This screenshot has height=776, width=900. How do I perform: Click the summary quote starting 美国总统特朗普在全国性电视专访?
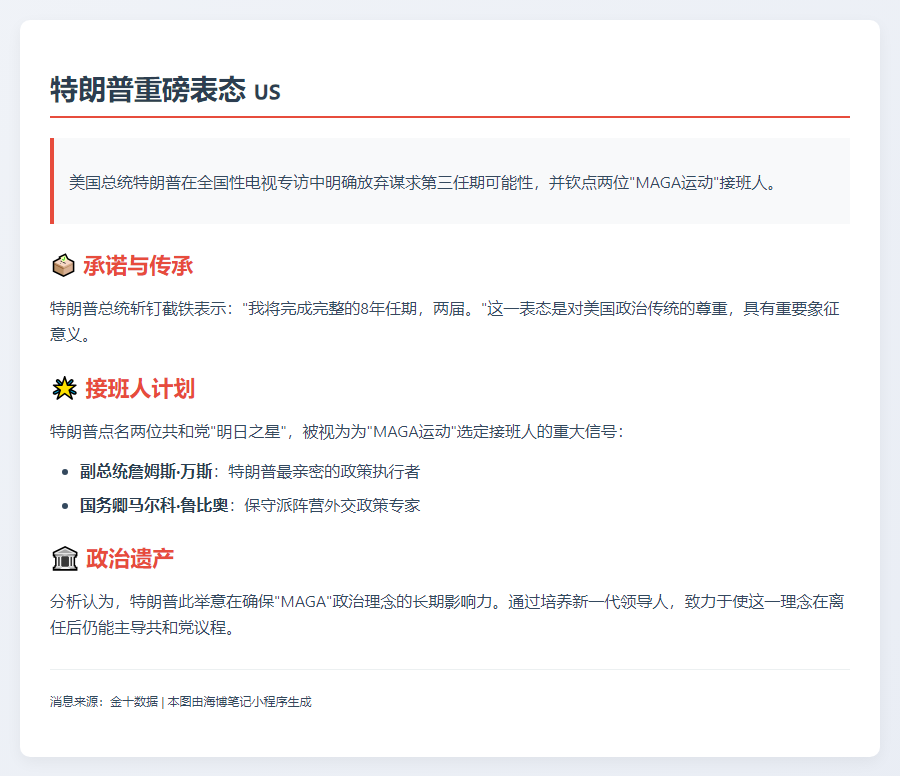coord(423,183)
